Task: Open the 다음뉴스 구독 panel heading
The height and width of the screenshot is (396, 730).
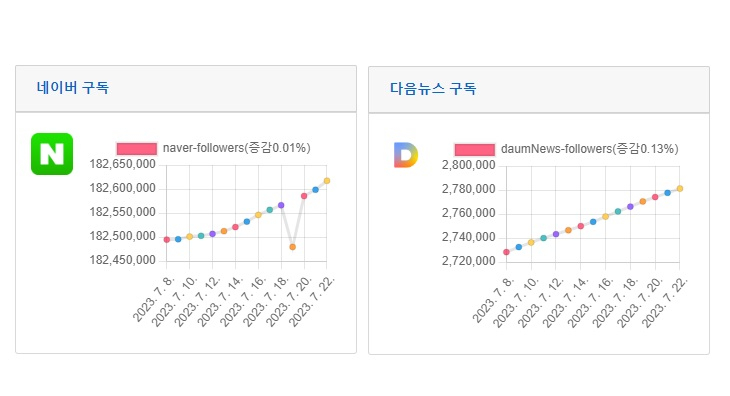Action: coord(433,88)
